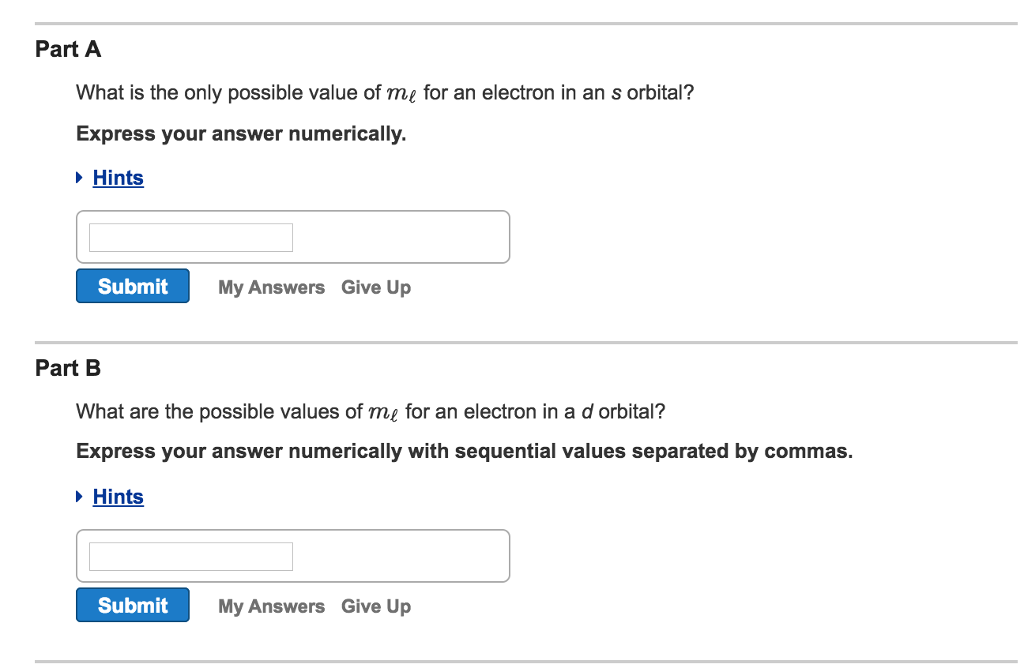Select the Part B section heading
Screen dimensions: 1024x668
[x=67, y=368]
